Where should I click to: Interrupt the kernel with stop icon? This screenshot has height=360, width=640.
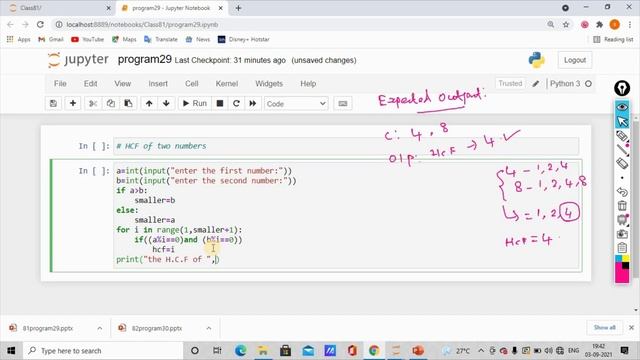[x=220, y=104]
